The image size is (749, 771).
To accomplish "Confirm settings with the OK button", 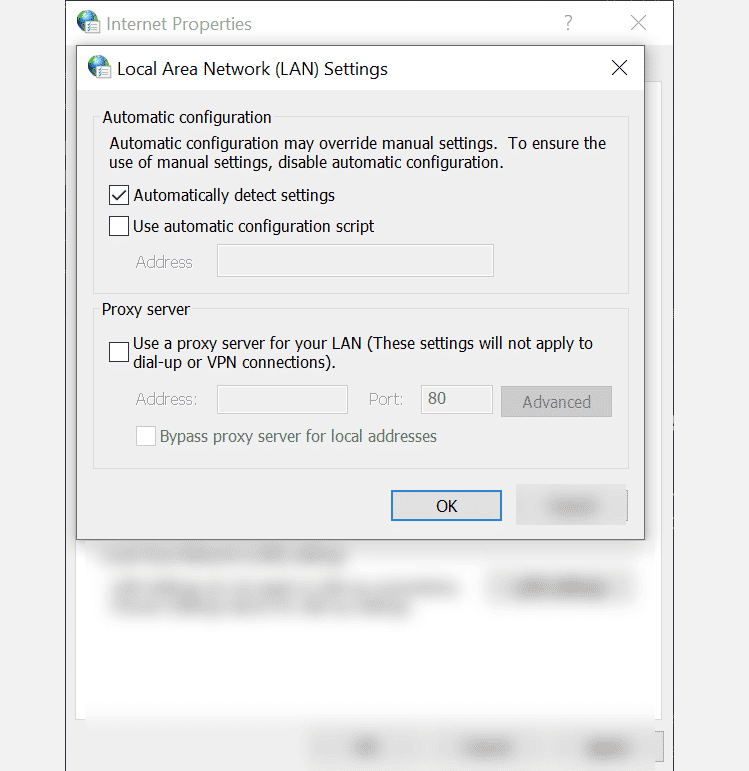I will coord(447,505).
